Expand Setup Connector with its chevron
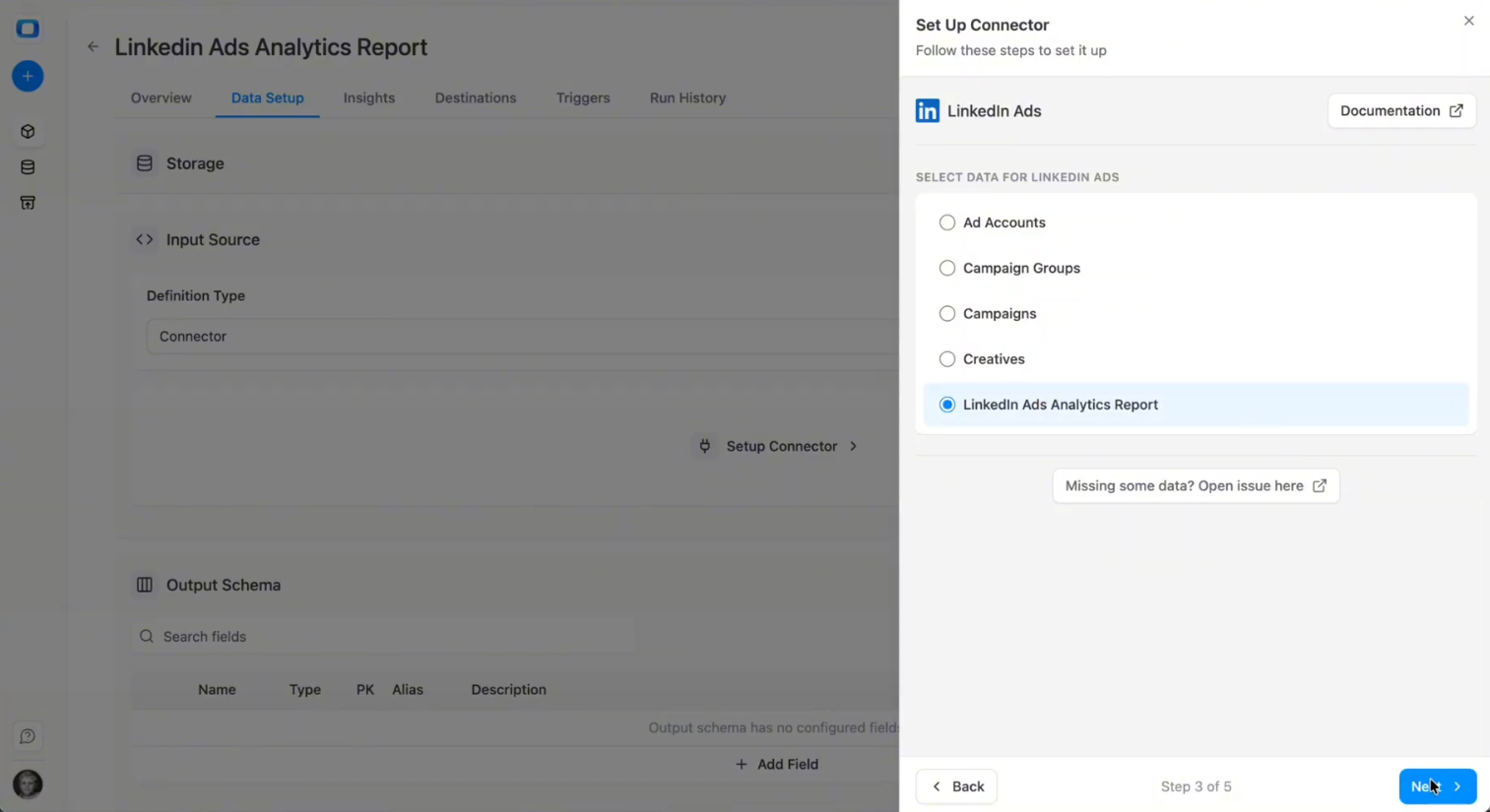 (x=853, y=446)
